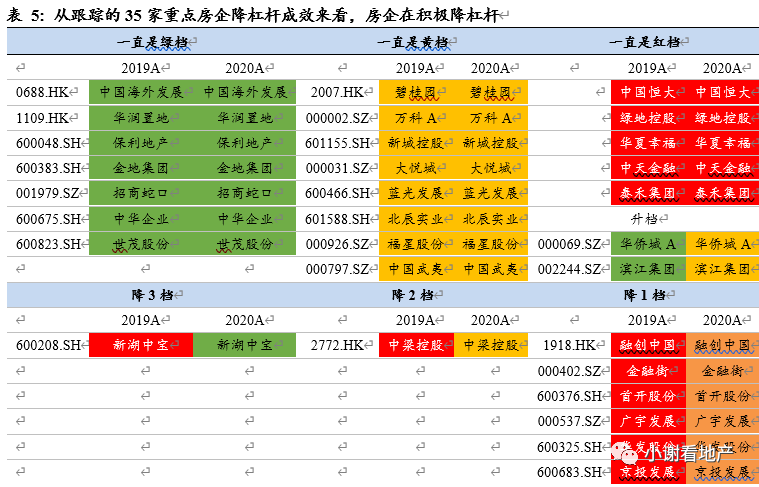Screen dimensions: 759x487
Task: Click stock code 600376.SH
Action: (x=569, y=396)
